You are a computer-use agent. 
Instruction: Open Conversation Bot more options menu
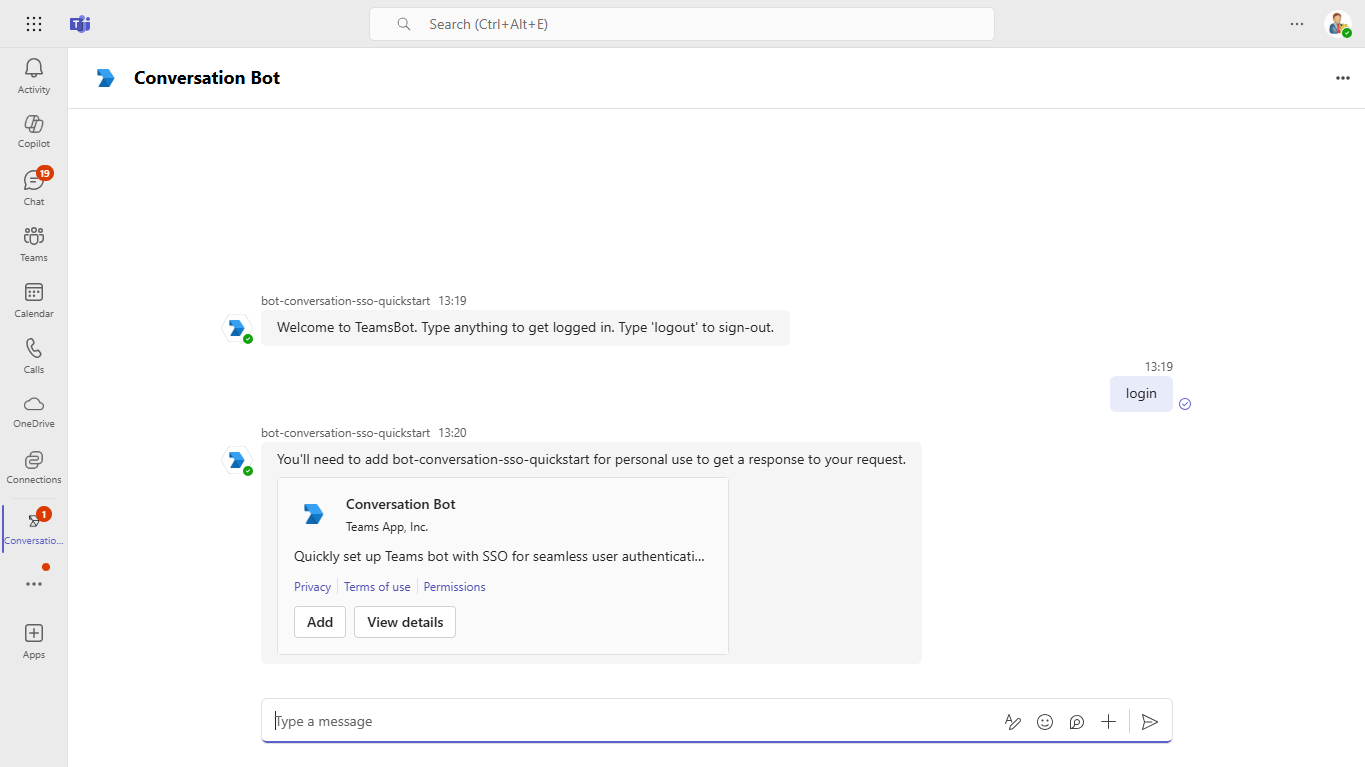click(1343, 78)
